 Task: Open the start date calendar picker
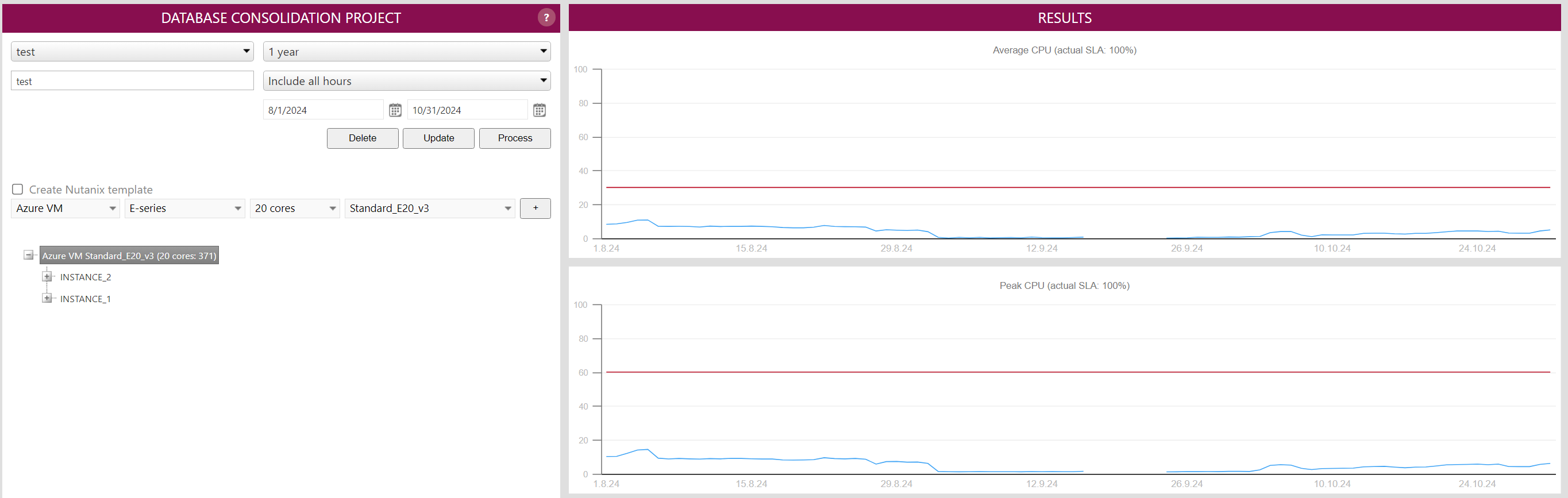[x=395, y=110]
